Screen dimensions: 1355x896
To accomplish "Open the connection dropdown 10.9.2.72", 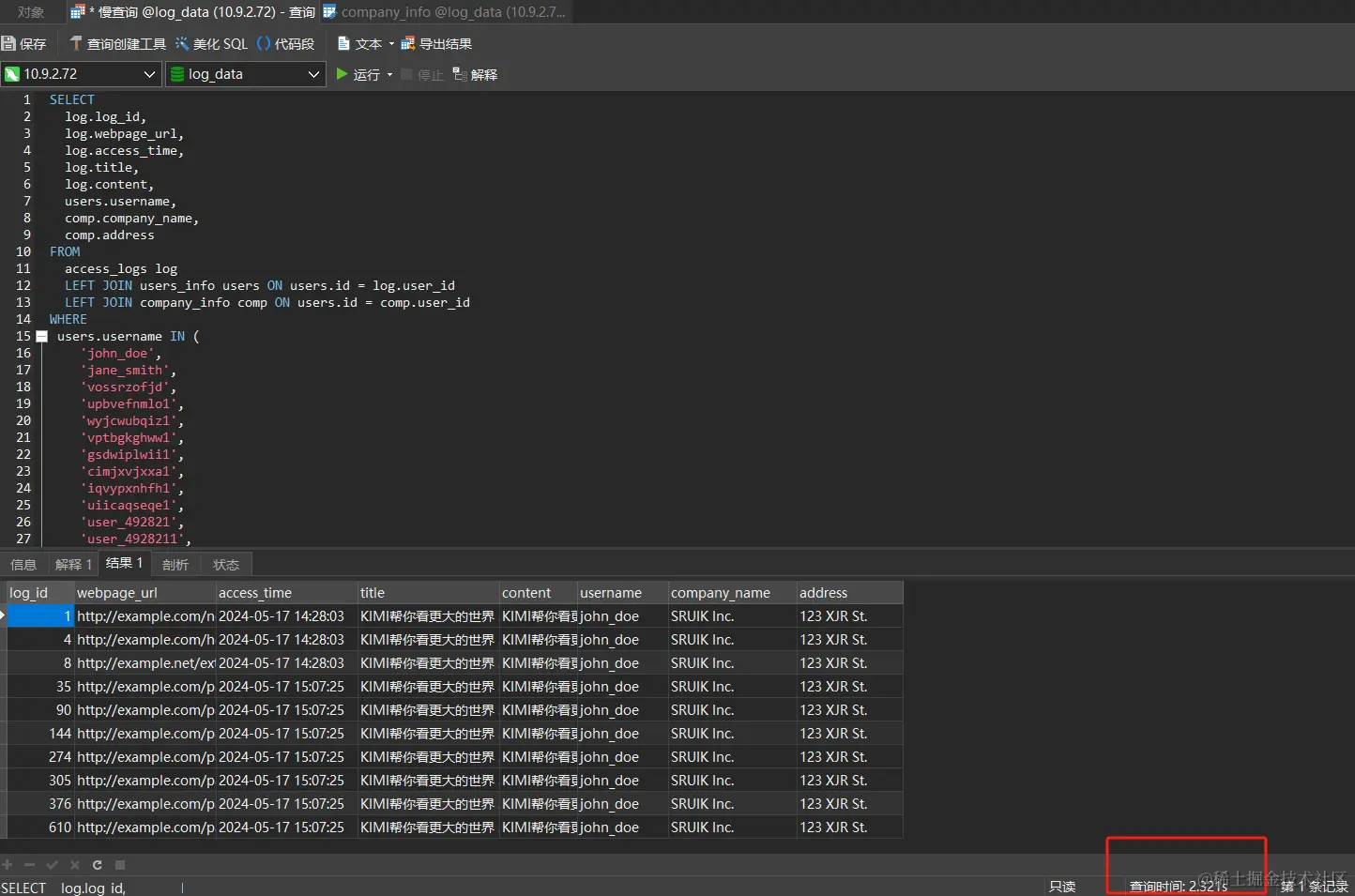I will pyautogui.click(x=81, y=74).
